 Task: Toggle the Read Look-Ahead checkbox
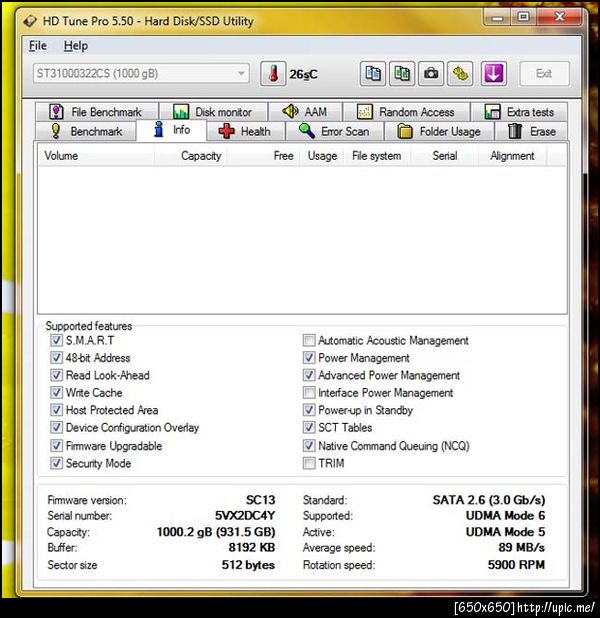click(56, 375)
